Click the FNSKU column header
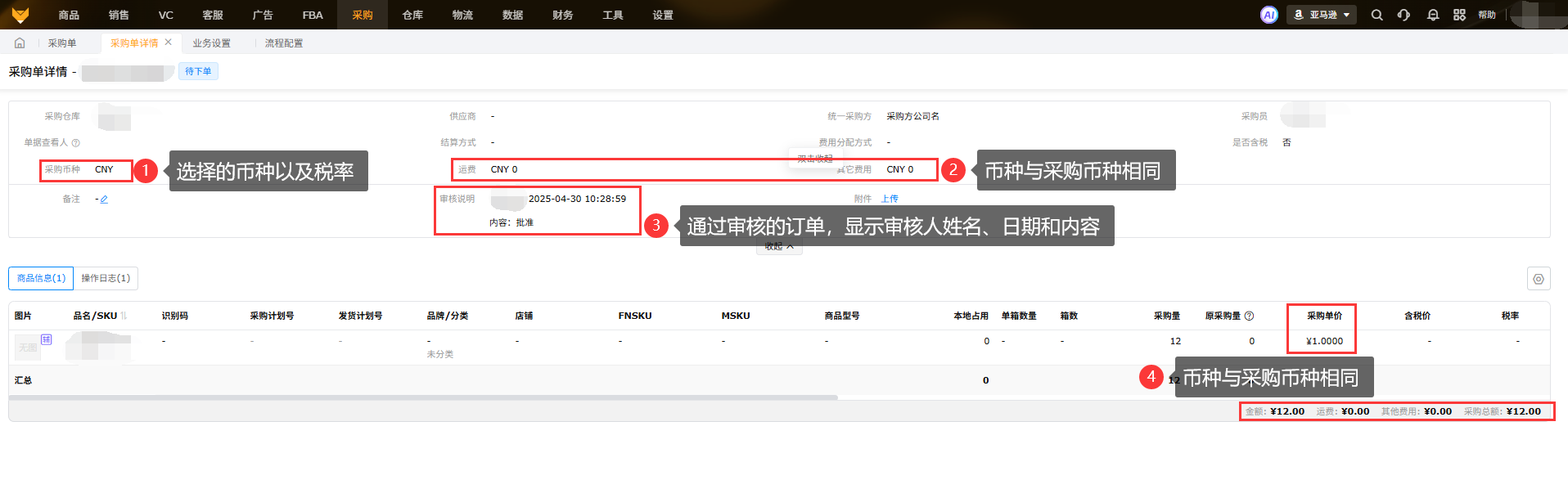Image resolution: width=1568 pixels, height=480 pixels. tap(635, 316)
